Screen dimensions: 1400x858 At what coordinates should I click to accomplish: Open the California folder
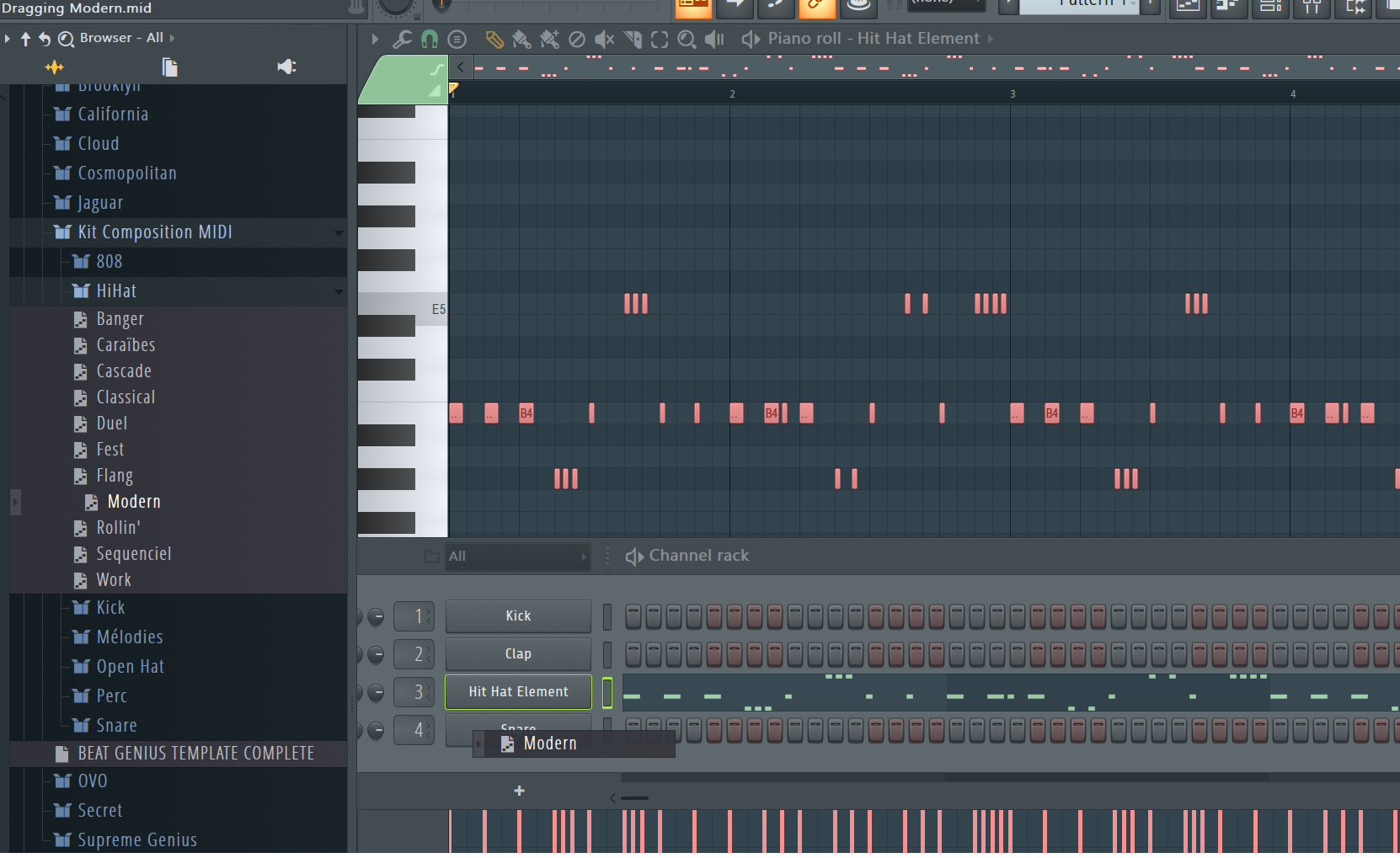coord(113,115)
